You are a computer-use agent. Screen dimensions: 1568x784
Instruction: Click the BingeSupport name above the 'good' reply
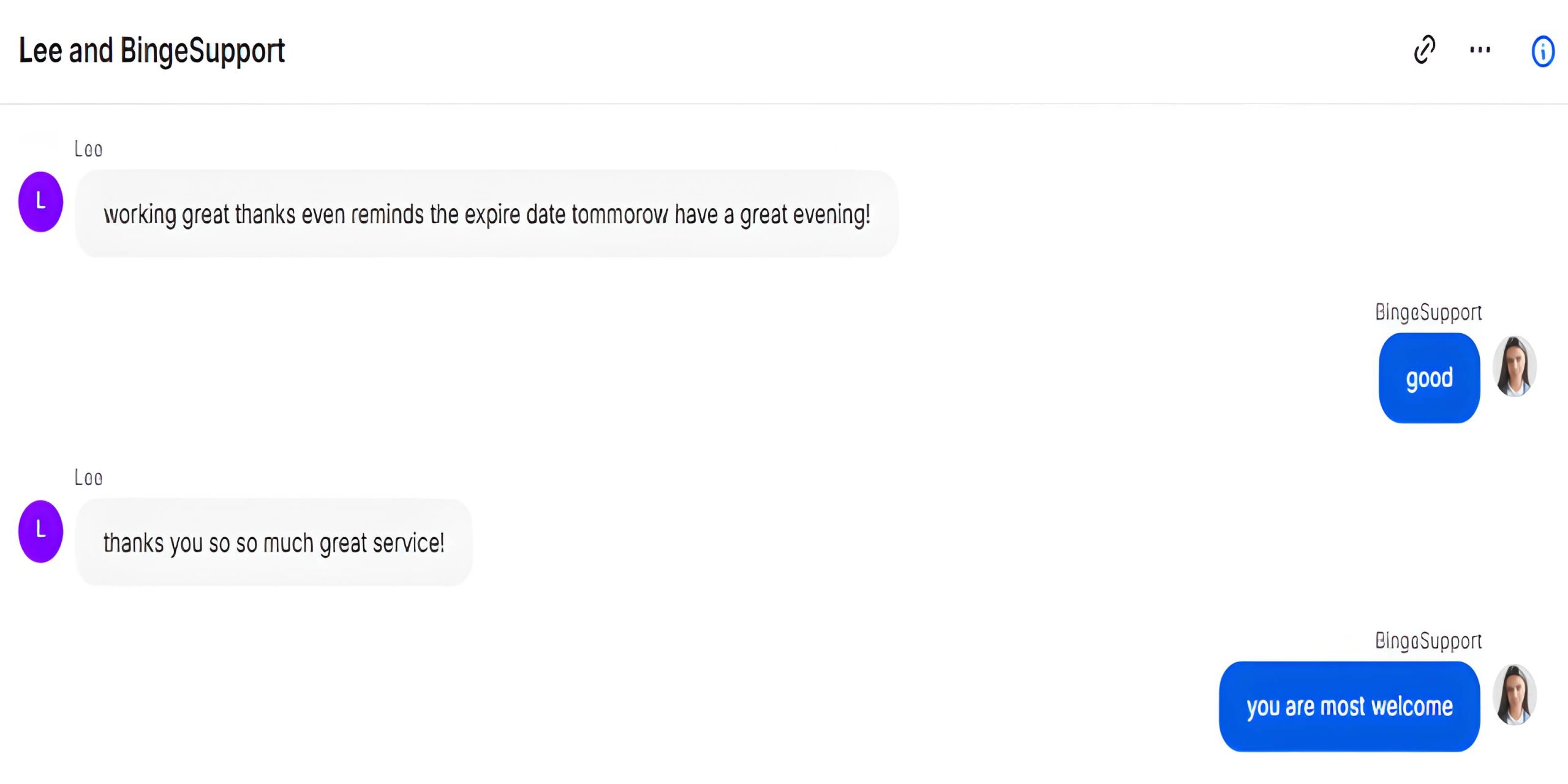(1428, 312)
